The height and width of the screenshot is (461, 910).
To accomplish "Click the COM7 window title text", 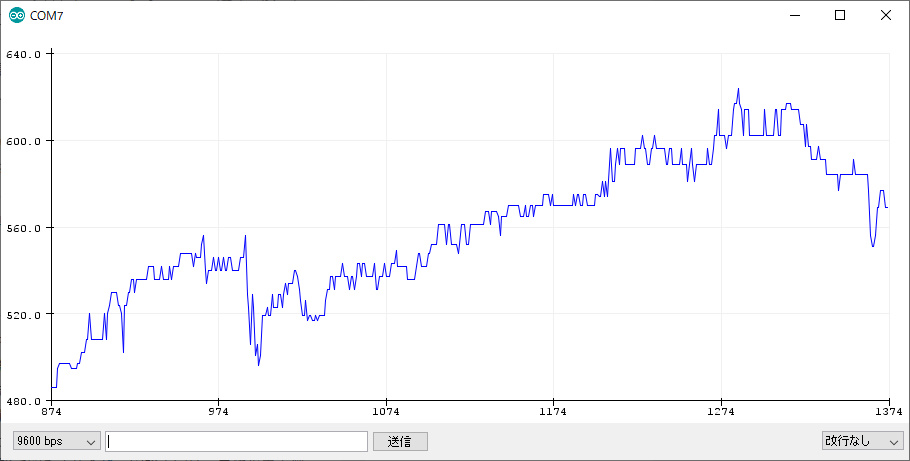I will 46,16.
